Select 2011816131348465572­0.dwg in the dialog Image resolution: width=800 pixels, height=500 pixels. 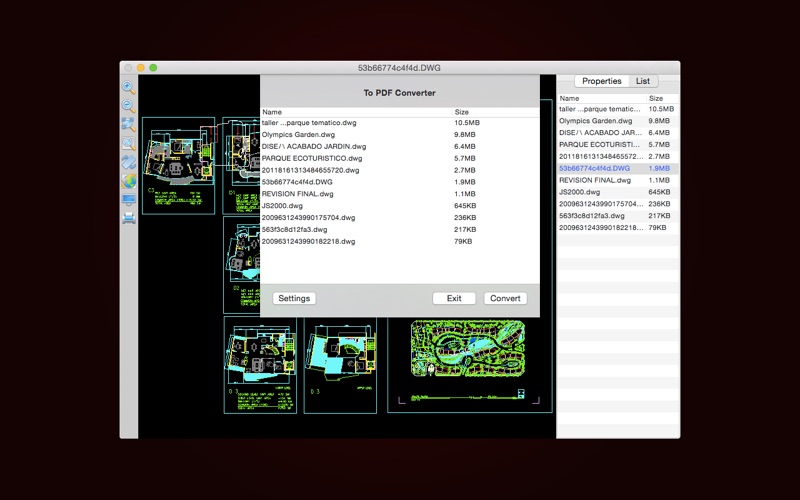(400, 170)
